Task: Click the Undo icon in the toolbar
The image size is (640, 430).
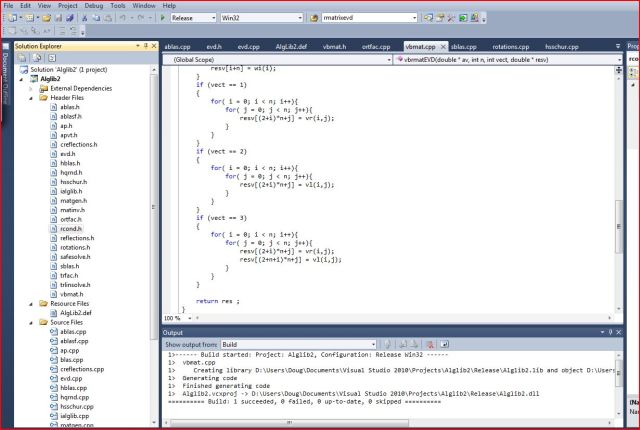Action: point(121,18)
